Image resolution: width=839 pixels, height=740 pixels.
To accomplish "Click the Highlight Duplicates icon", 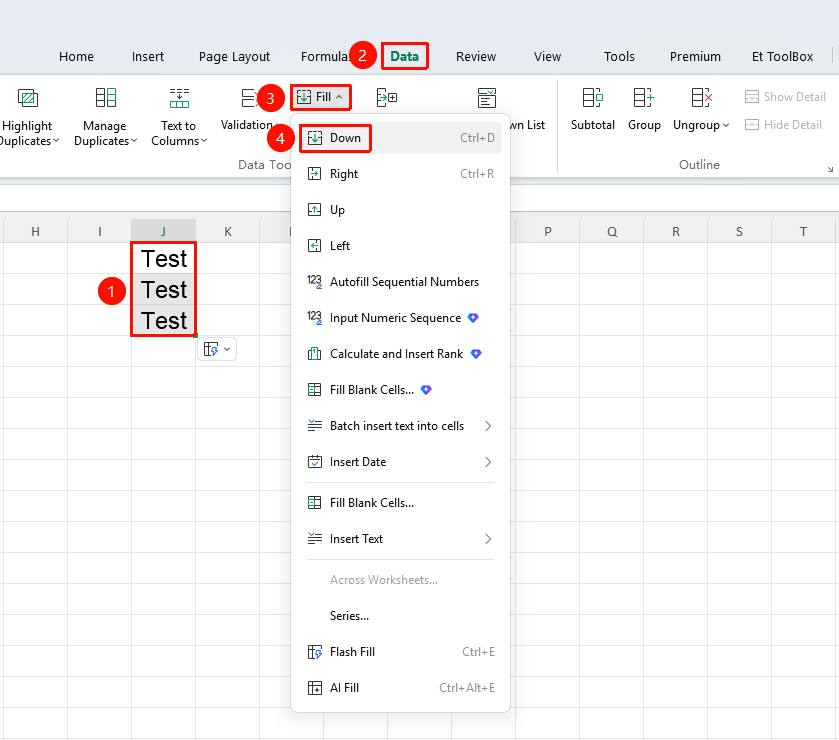I will click(x=28, y=98).
